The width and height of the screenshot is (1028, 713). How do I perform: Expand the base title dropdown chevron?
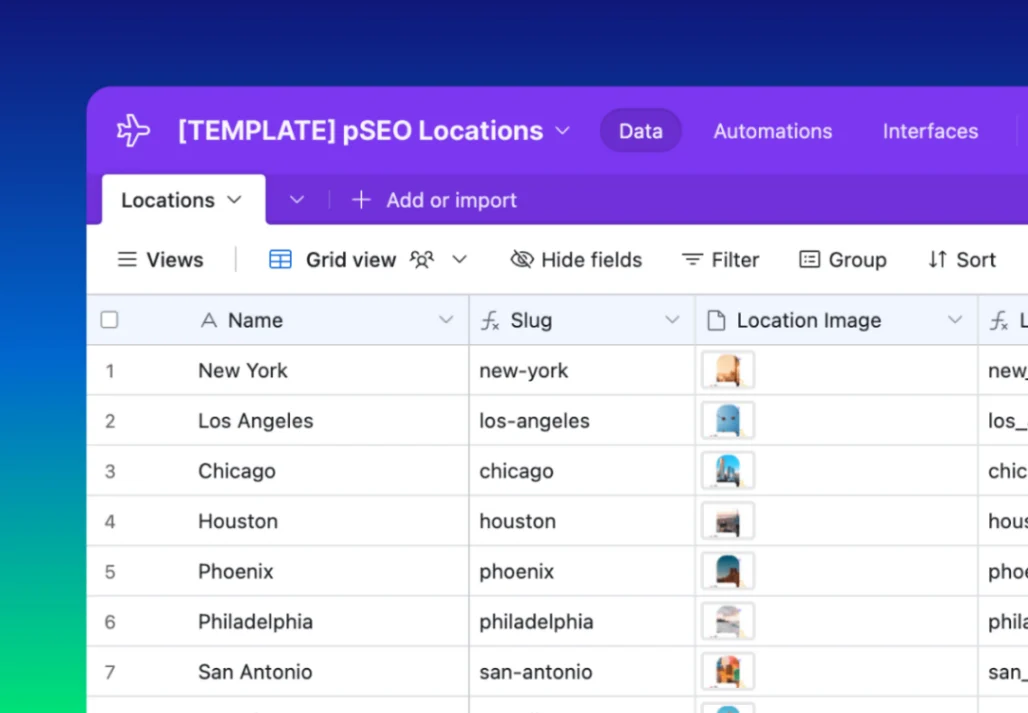point(563,131)
